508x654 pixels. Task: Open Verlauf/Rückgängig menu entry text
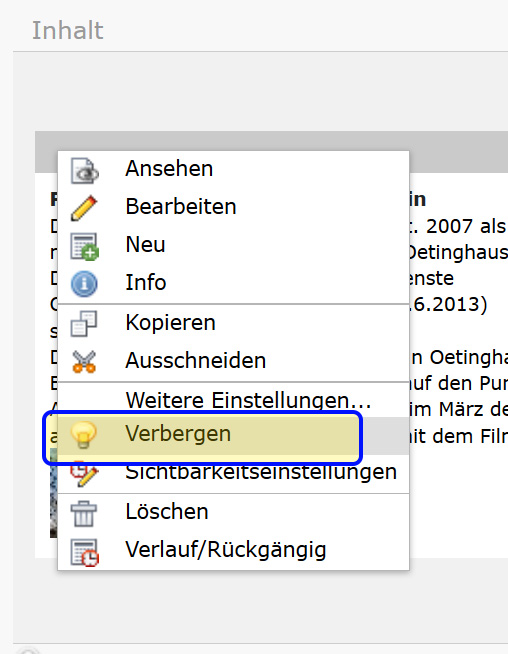coord(226,550)
